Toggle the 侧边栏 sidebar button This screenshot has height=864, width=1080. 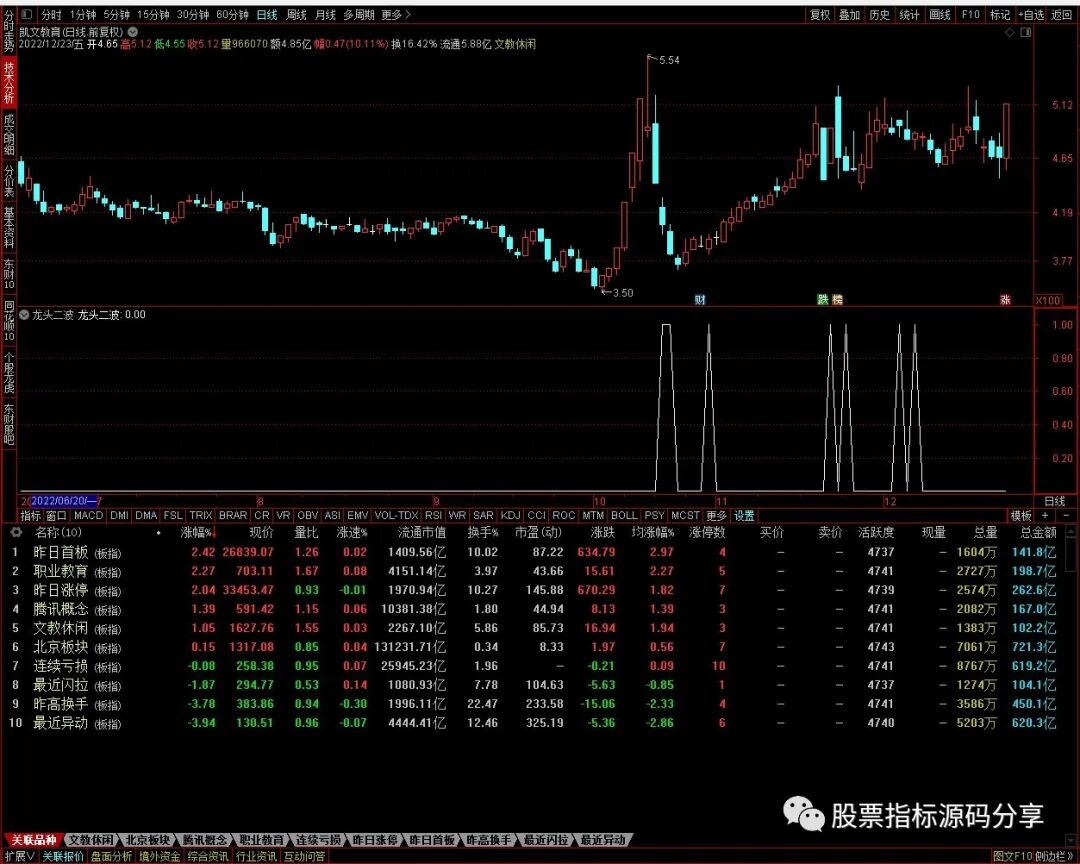click(1055, 856)
